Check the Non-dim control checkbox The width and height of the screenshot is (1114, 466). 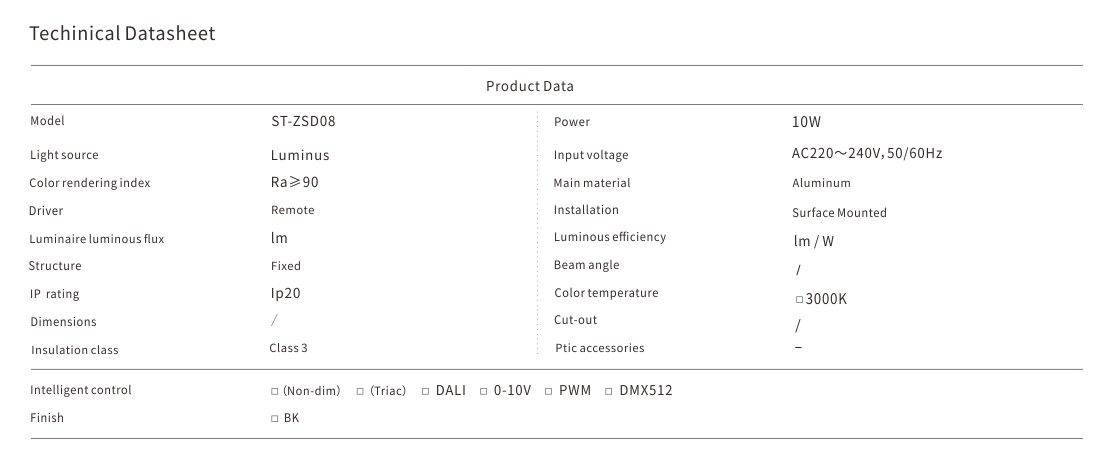pos(274,391)
